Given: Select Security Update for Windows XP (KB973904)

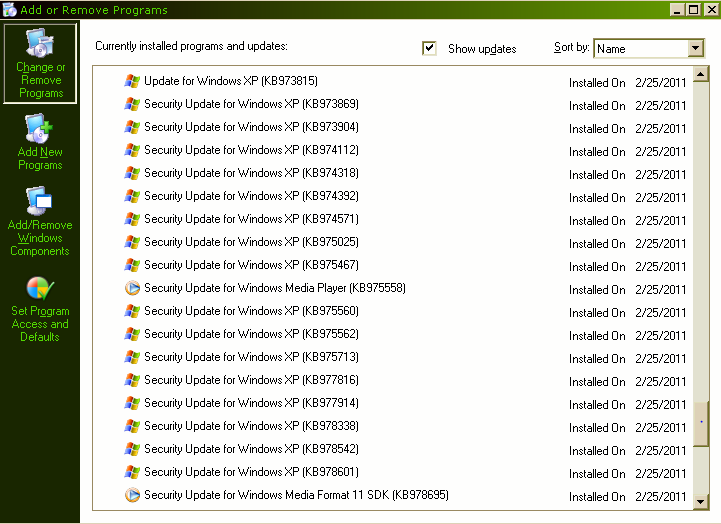Looking at the screenshot, I should 251,127.
